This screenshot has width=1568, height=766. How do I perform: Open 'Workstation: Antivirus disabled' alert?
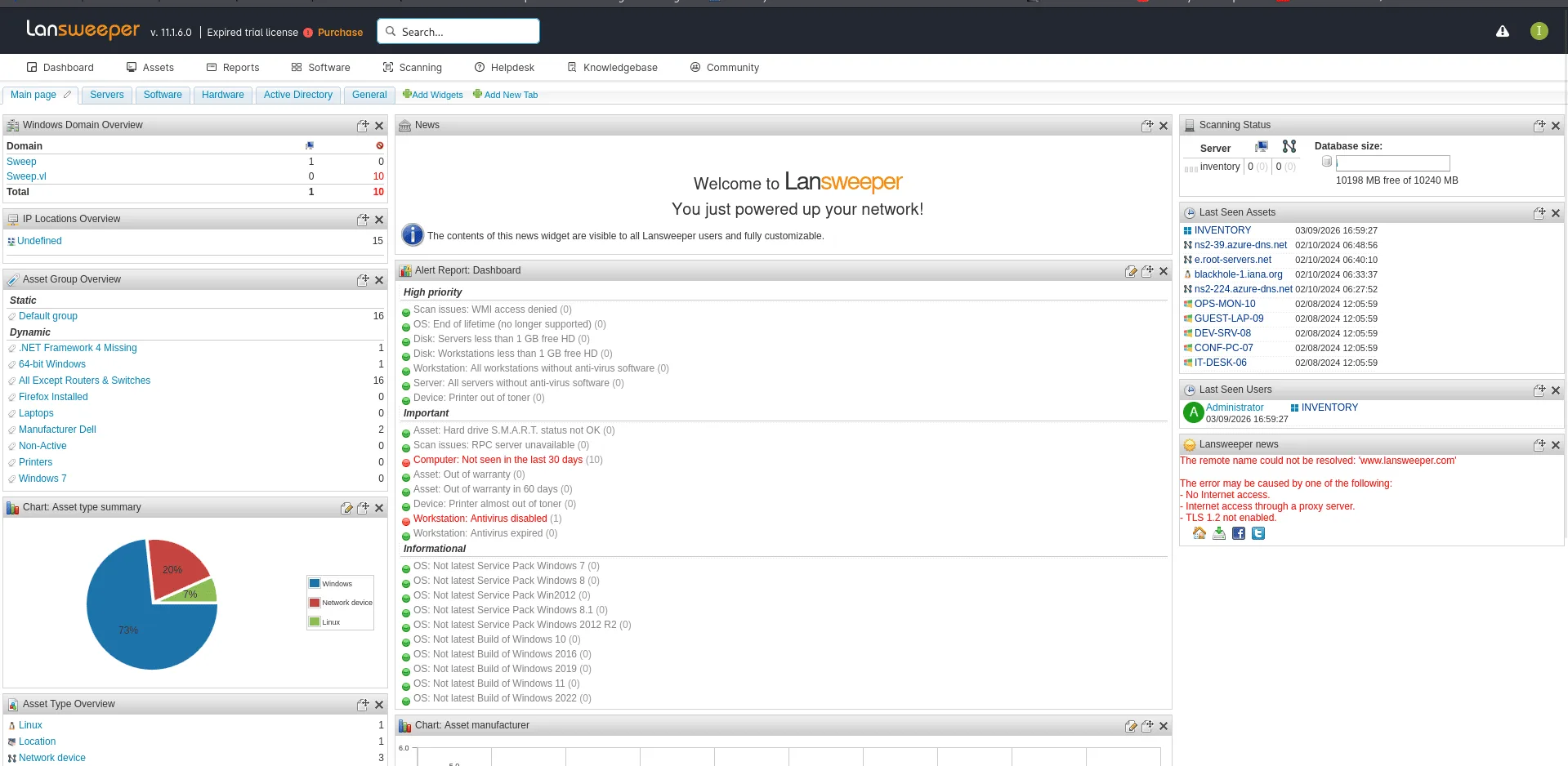(x=480, y=519)
